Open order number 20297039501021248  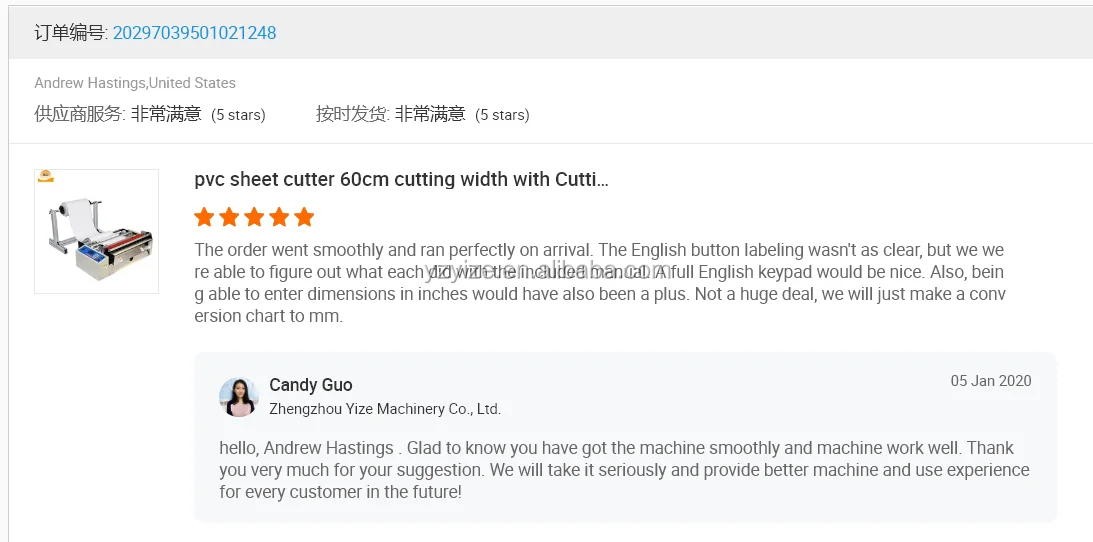click(x=194, y=33)
